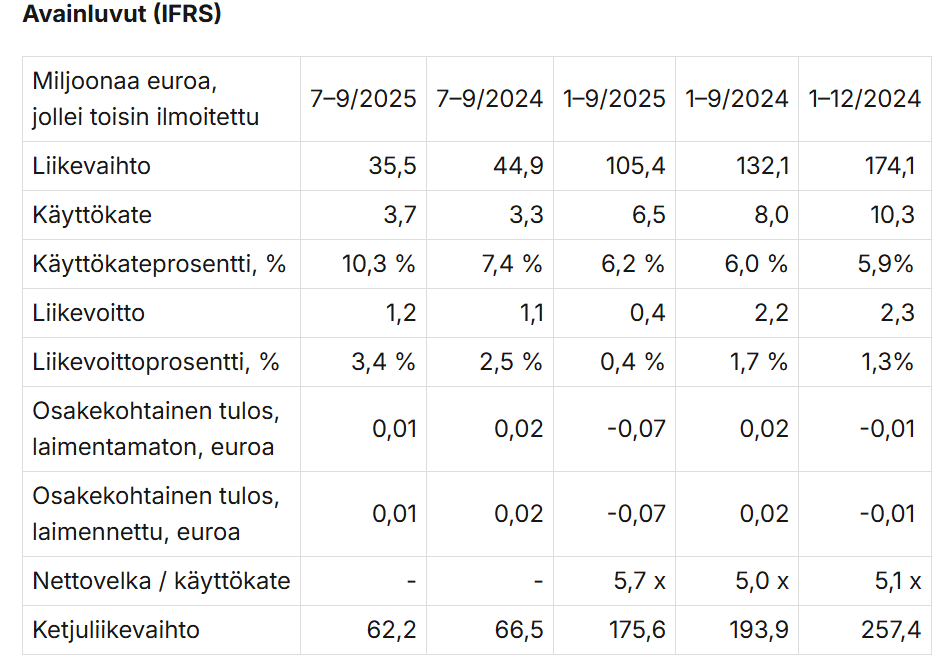
Task: Select the 1–12/2024 column header
Action: (863, 99)
